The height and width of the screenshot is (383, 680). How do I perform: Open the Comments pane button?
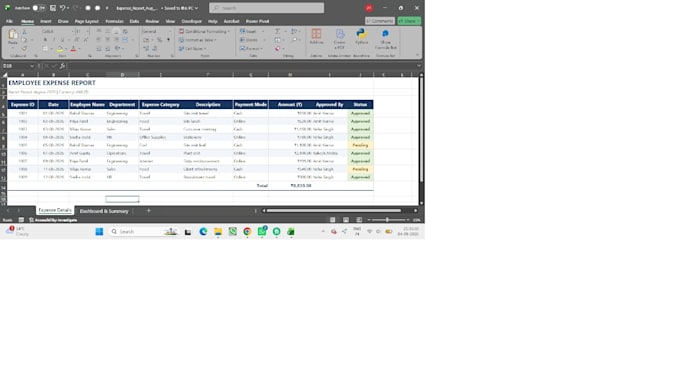pos(380,21)
